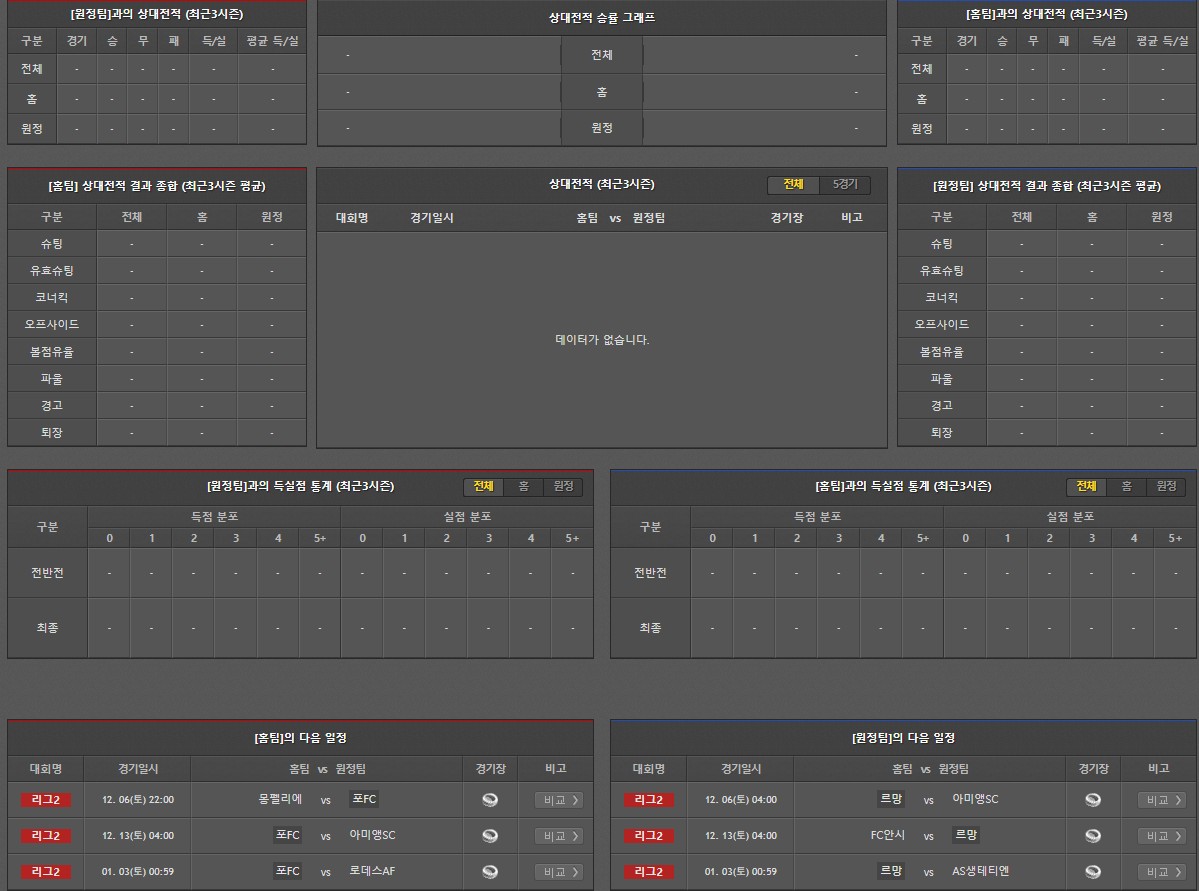Expand 비교 for 포FC vs 로데스AF match
Image resolution: width=1199 pixels, height=891 pixels.
tap(559, 872)
